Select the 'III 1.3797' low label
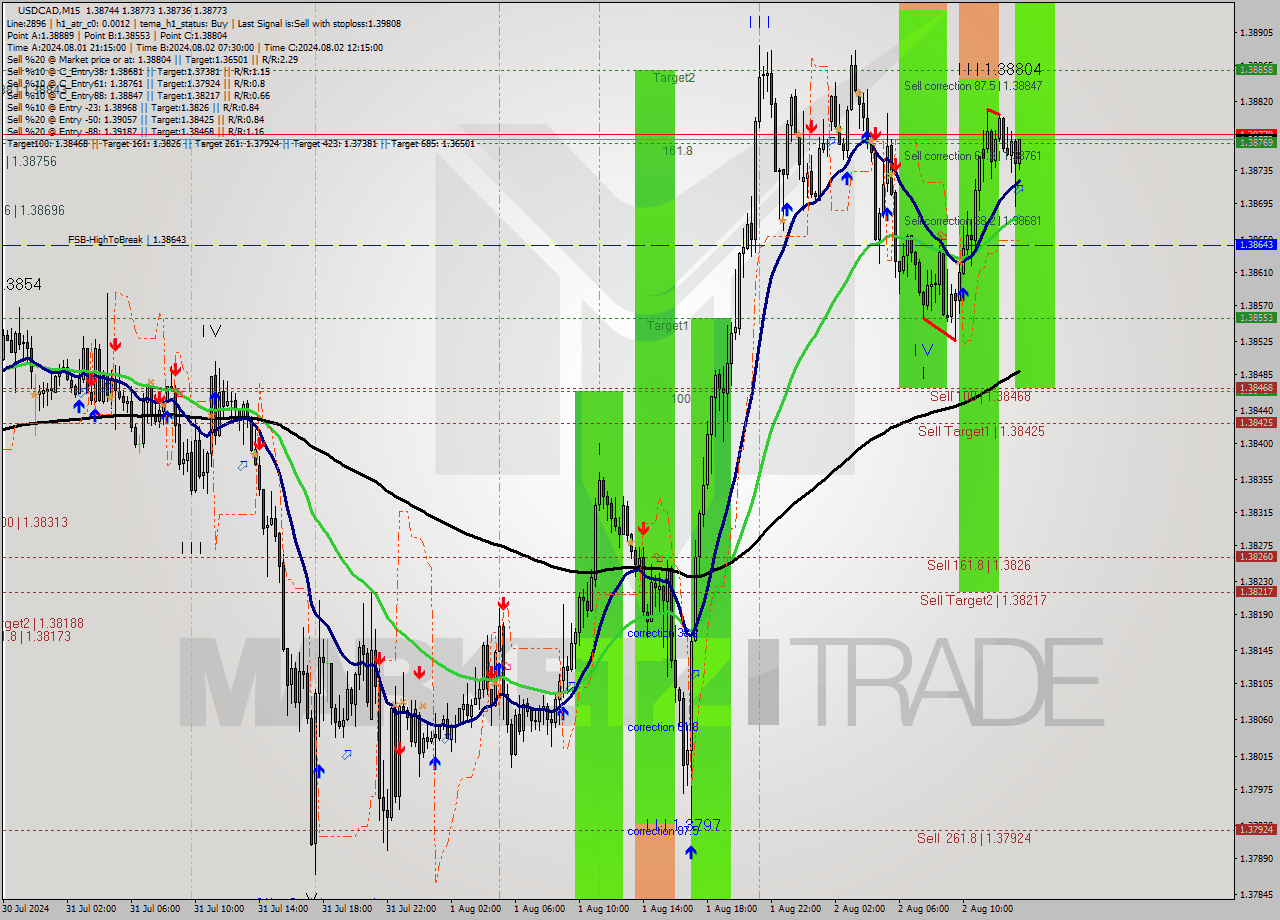This screenshot has width=1280, height=920. pos(682,825)
